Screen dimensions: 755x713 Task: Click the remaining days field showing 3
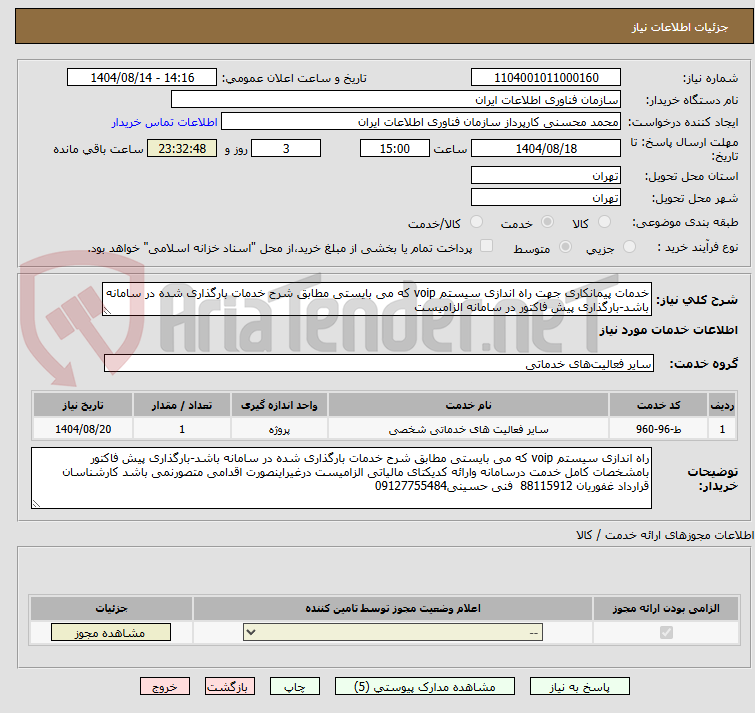286,148
